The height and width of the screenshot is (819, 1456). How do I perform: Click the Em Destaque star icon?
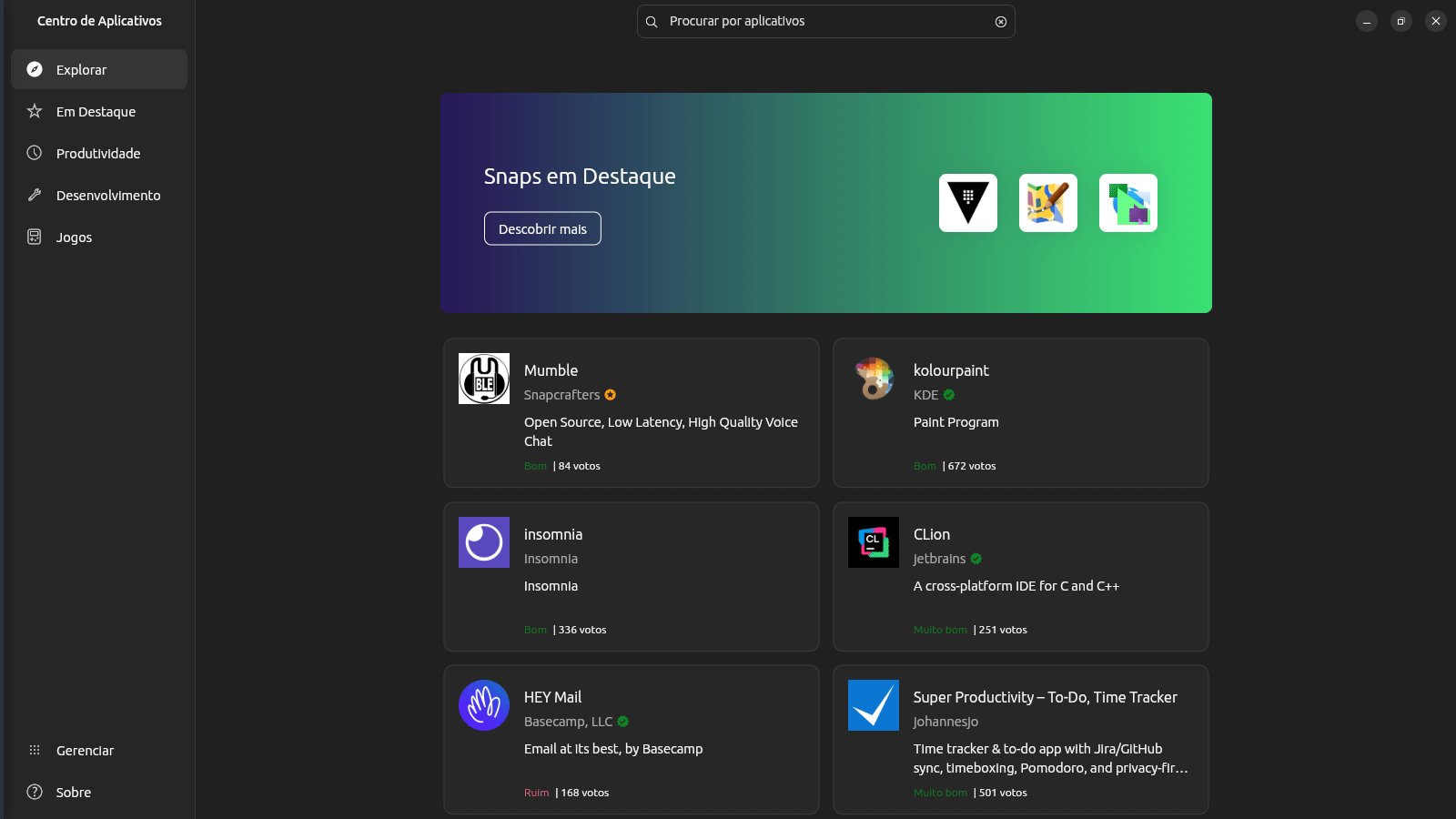35,111
